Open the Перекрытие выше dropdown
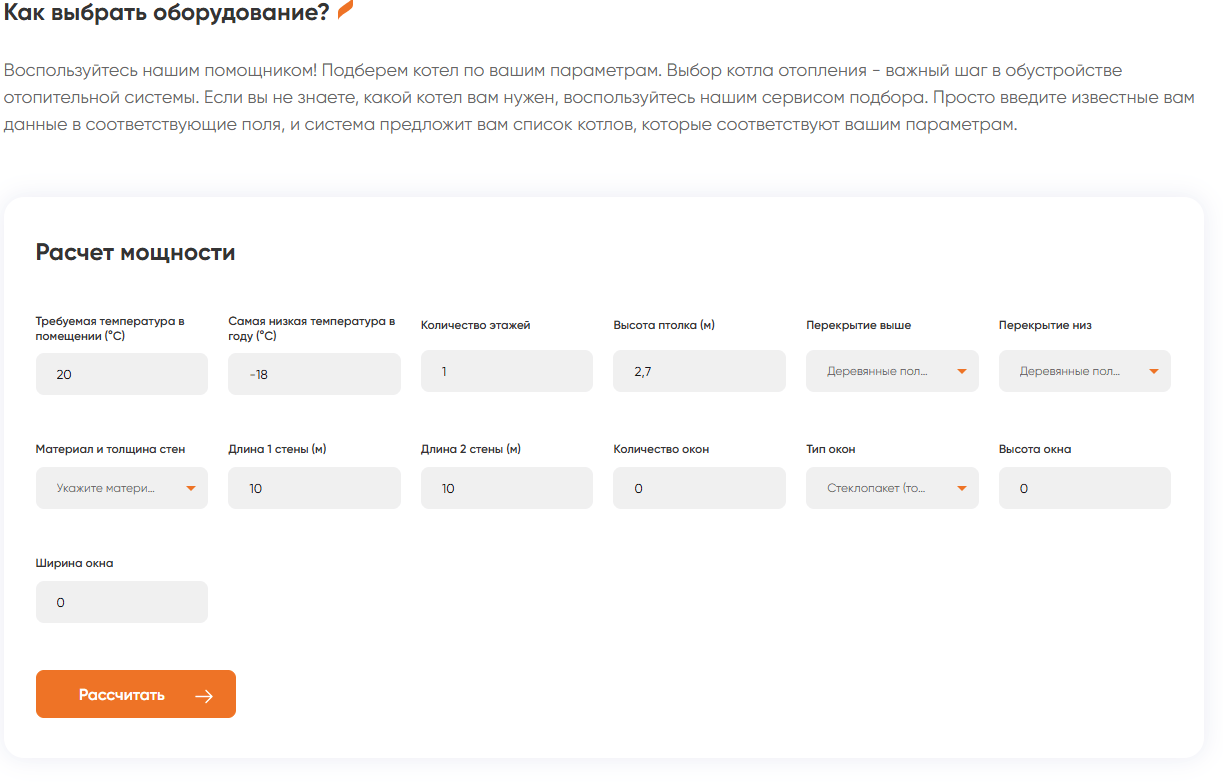This screenshot has height=784, width=1223. tap(892, 371)
